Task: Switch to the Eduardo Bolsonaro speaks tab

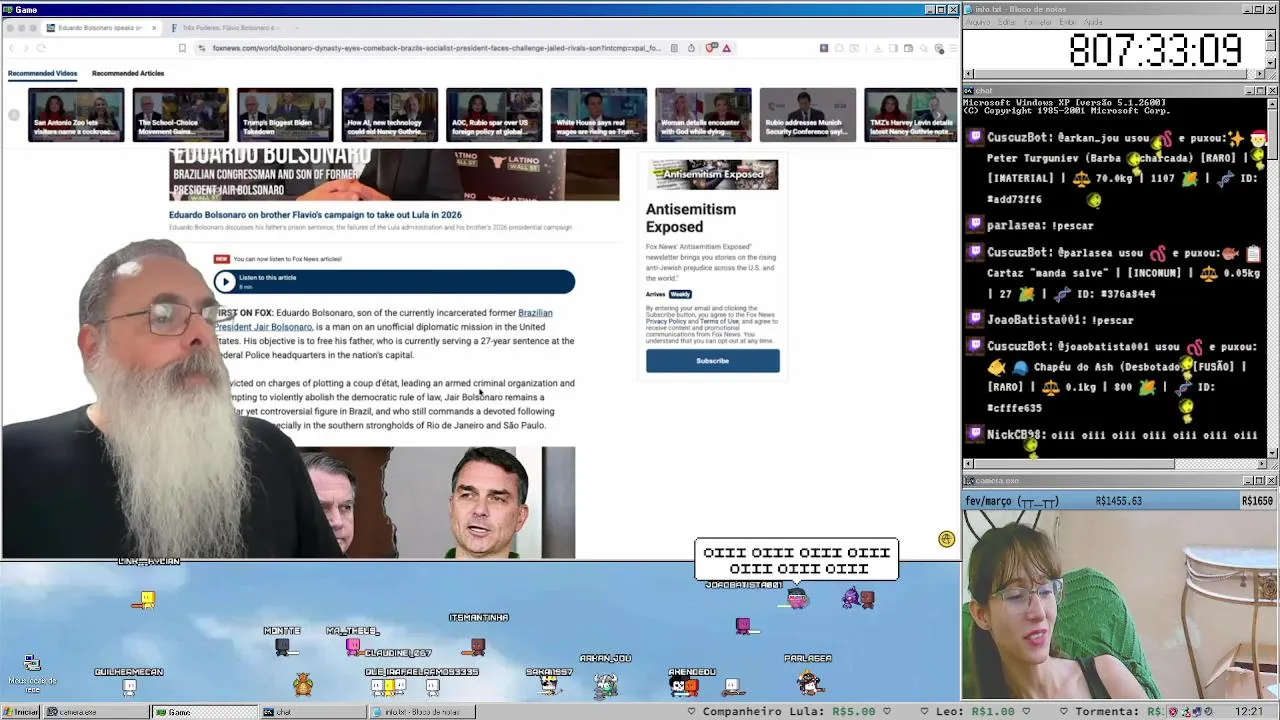Action: pyautogui.click(x=100, y=28)
